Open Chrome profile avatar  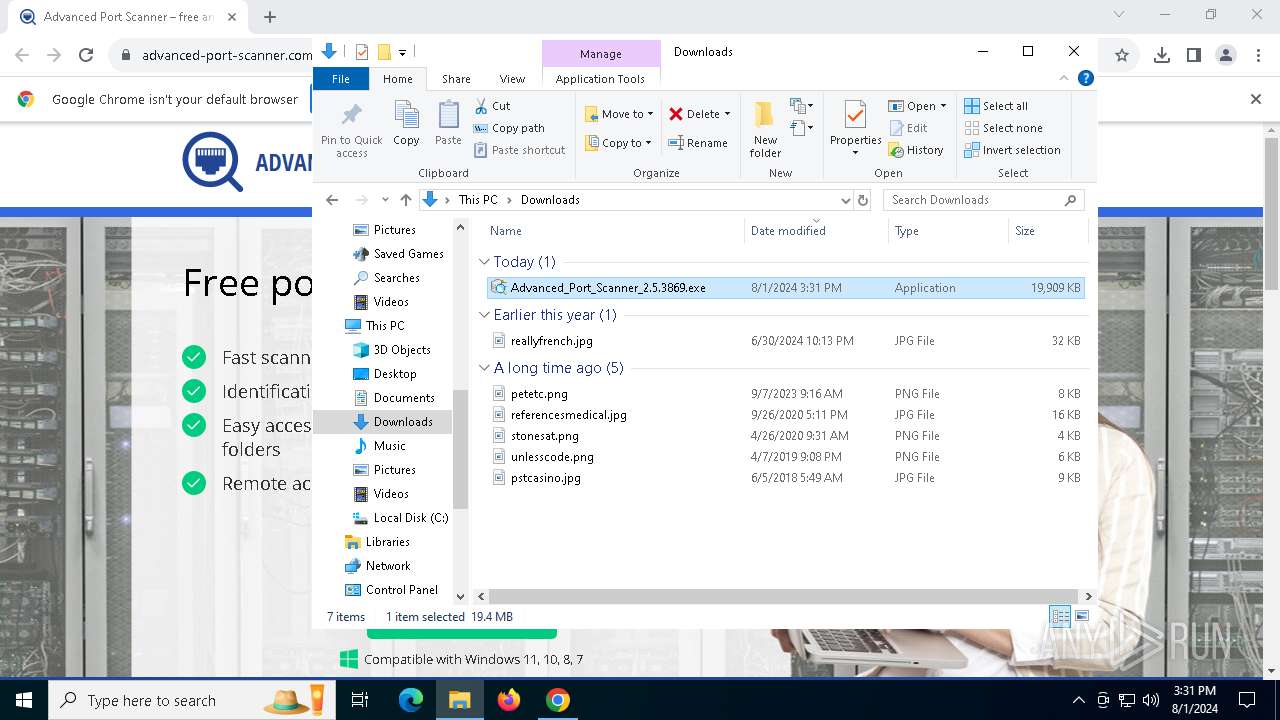tap(1226, 56)
